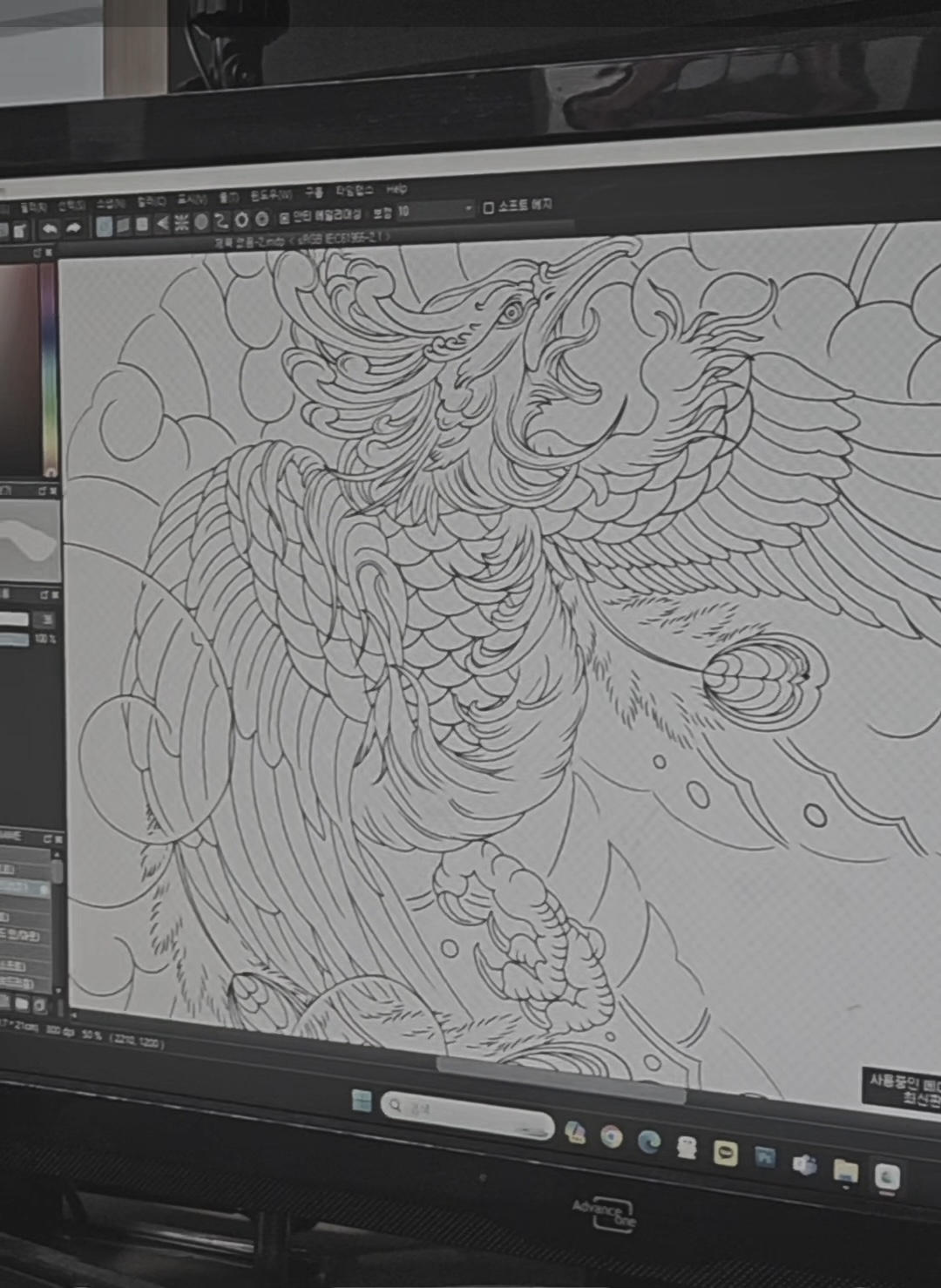Float the color panel with its popout icon

point(37,252)
